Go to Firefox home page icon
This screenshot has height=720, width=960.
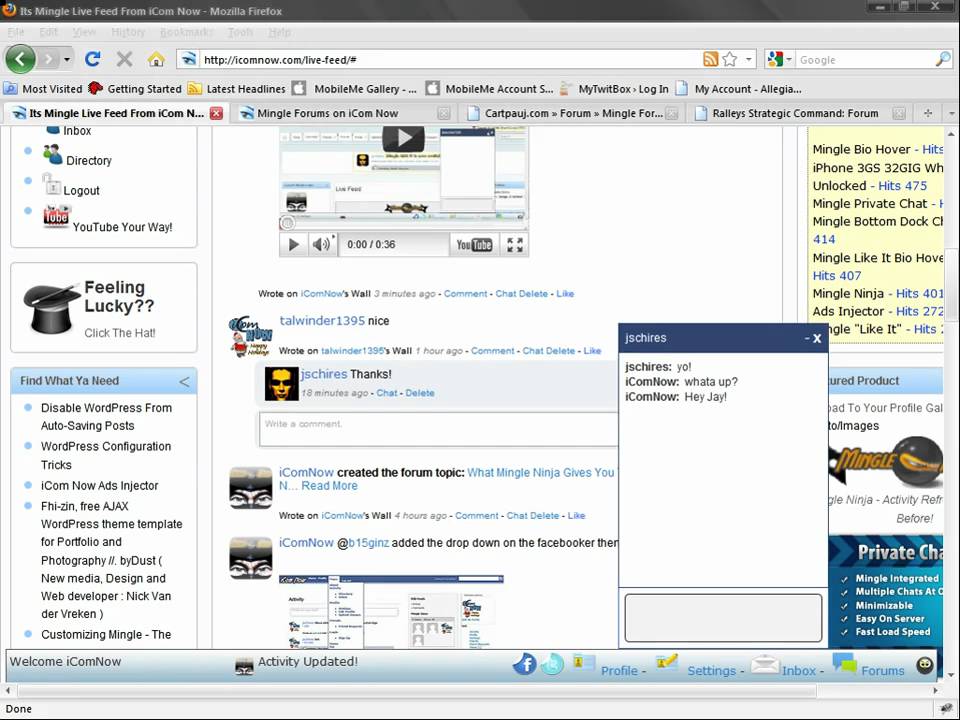coord(156,59)
